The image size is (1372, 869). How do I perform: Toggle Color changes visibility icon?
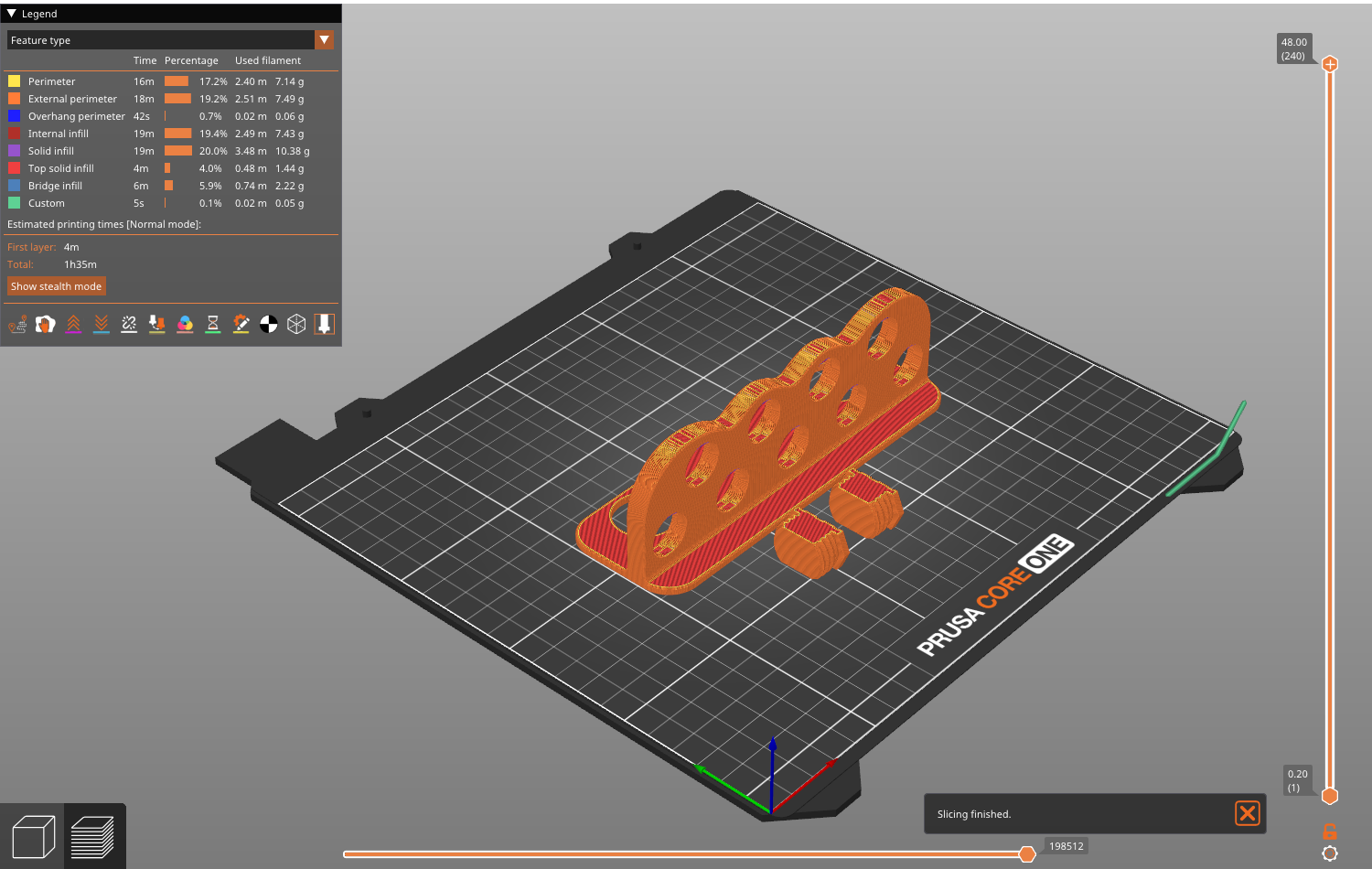tap(185, 324)
